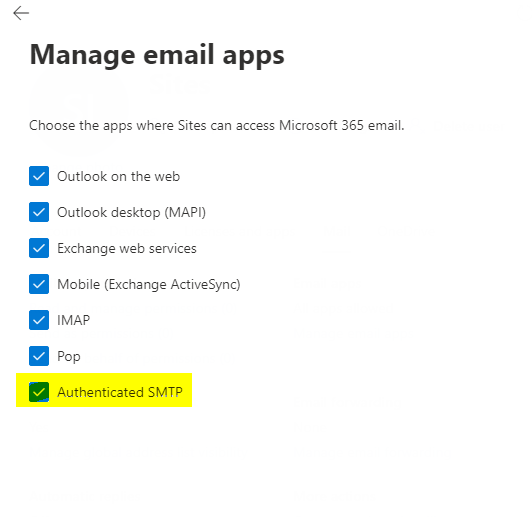Click the 'Outlook on the web' label
This screenshot has width=532, height=517.
pyautogui.click(x=118, y=176)
